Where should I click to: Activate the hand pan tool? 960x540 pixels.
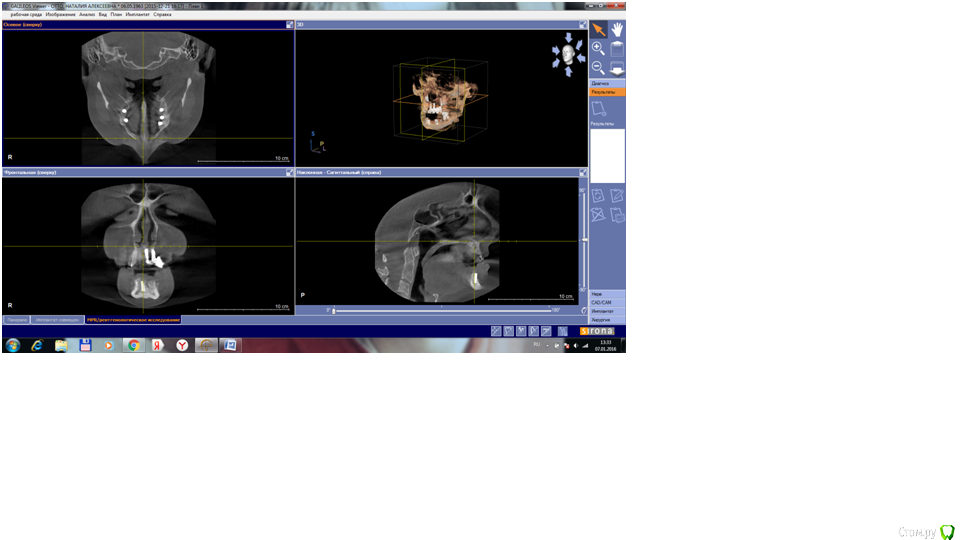pos(618,29)
